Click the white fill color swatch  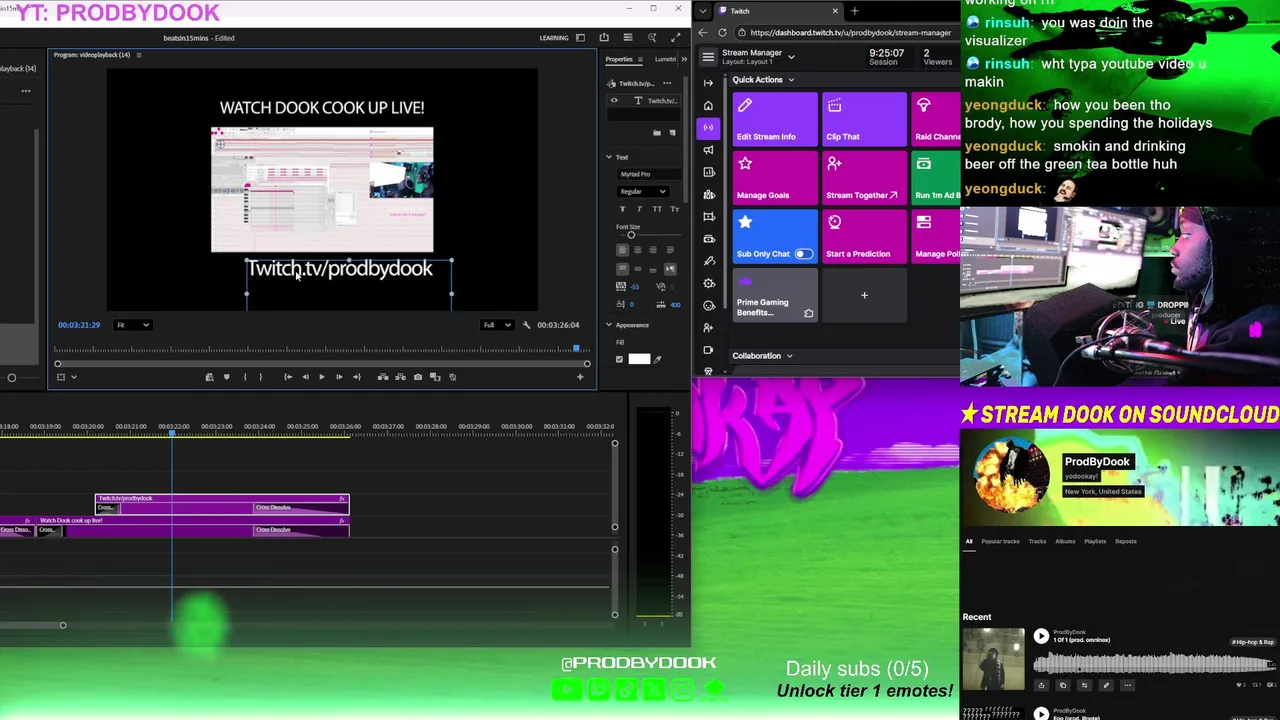coord(639,359)
